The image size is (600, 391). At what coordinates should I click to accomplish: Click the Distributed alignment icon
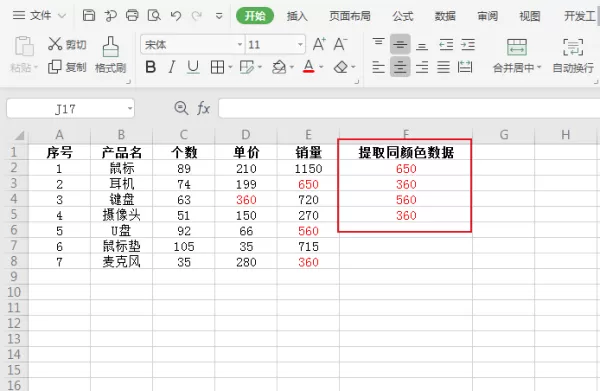[x=465, y=67]
